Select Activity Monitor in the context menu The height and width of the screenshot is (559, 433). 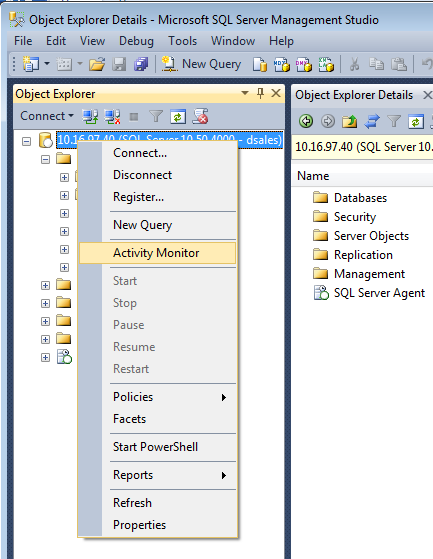(x=158, y=253)
